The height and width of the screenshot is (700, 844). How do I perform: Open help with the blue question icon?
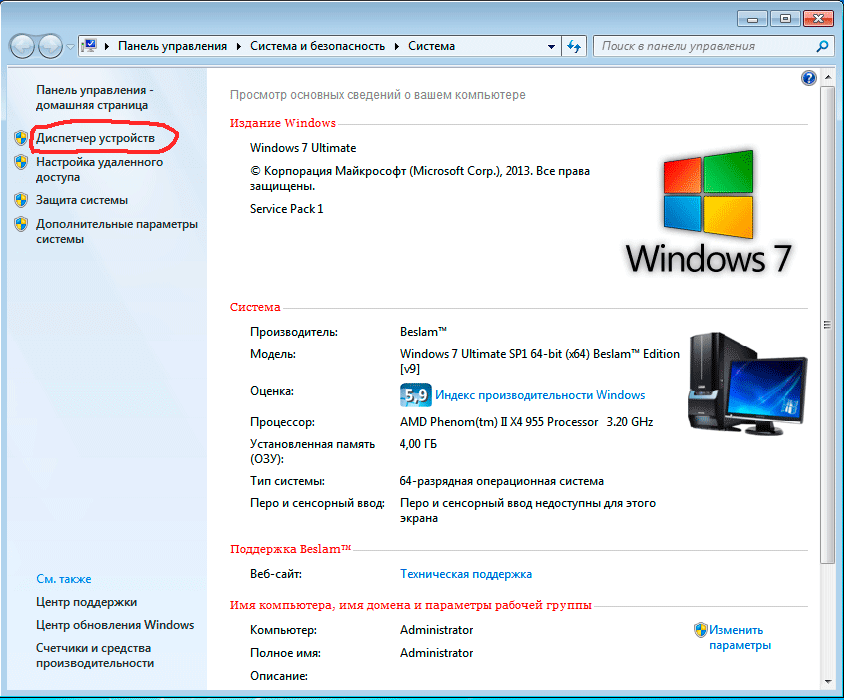(x=808, y=78)
